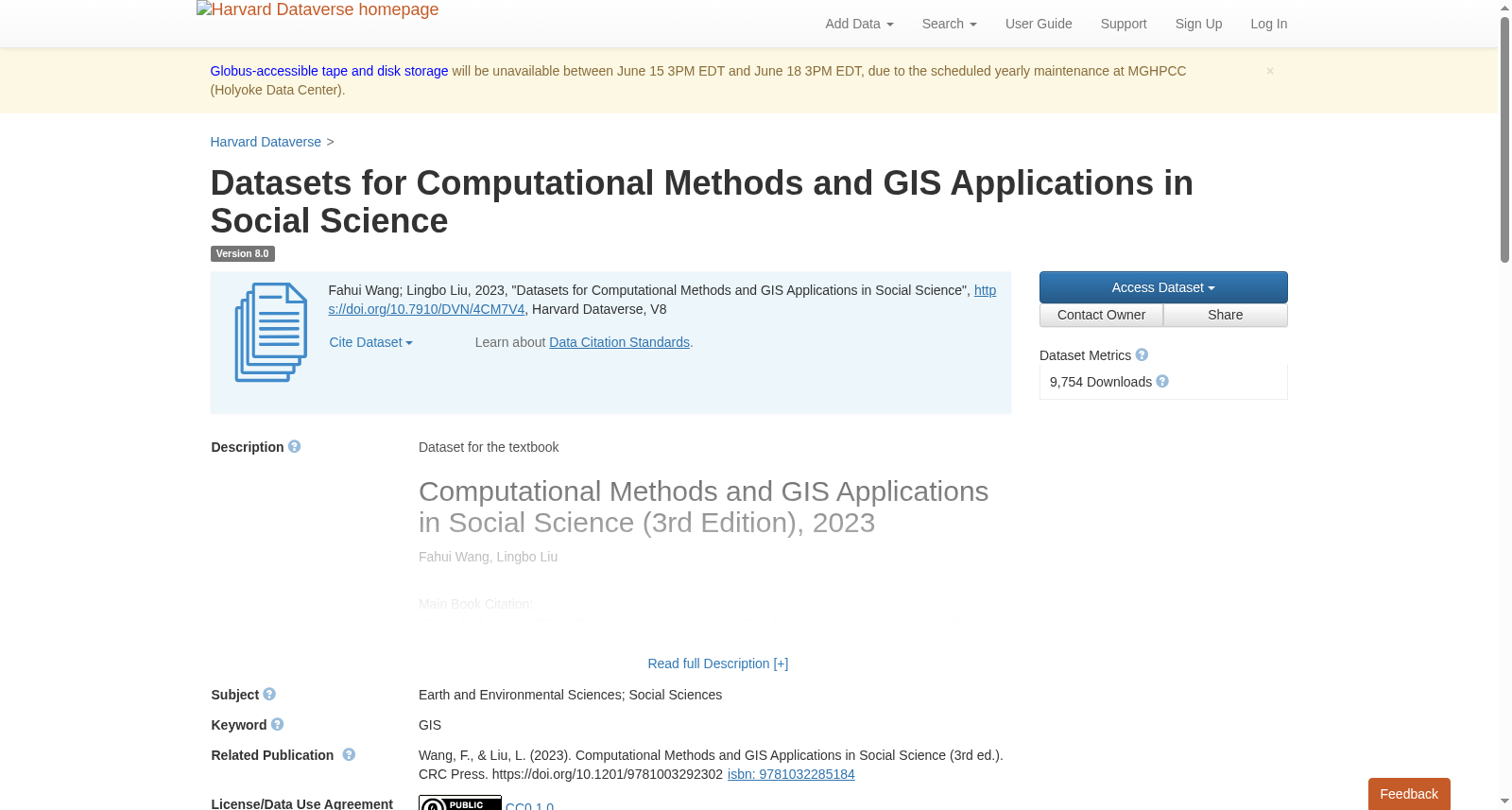
Task: Go to Sign Up page
Action: tap(1198, 24)
